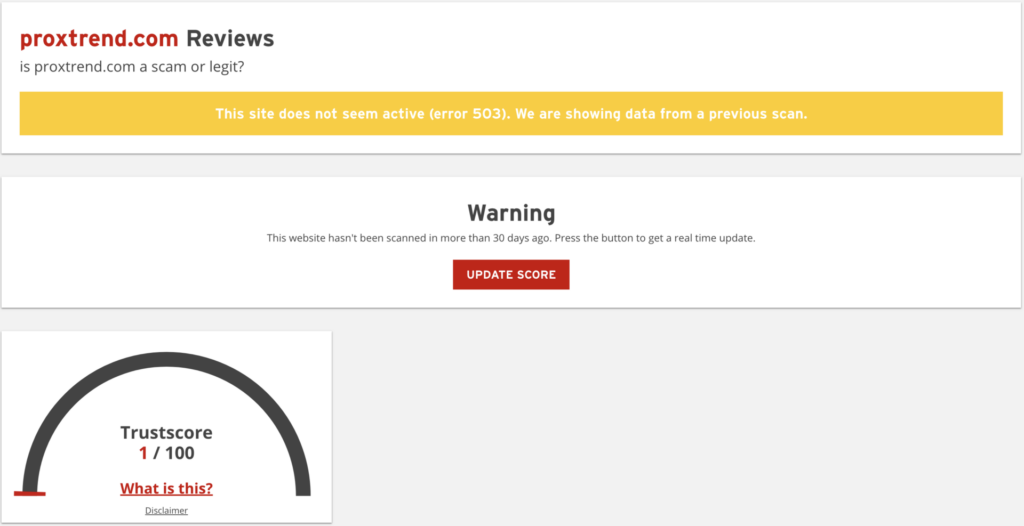Click the 'Reviews' word in title
The width and height of the screenshot is (1024, 526).
[230, 39]
